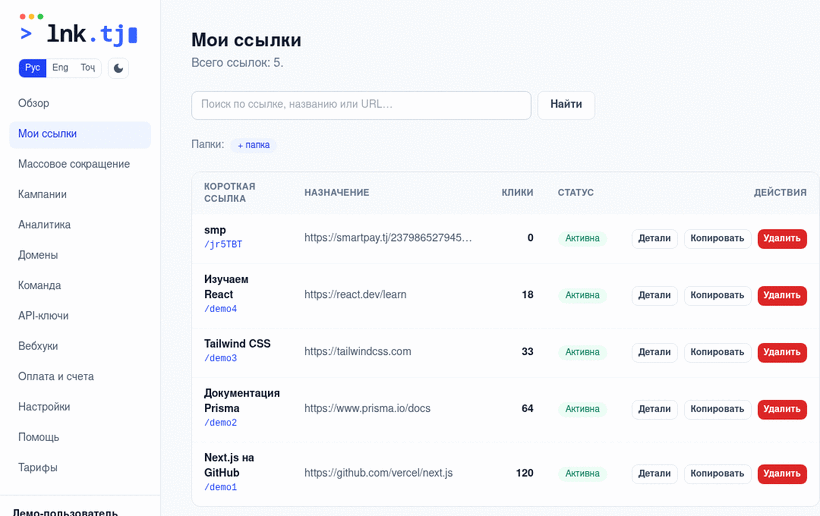The height and width of the screenshot is (516, 820).
Task: Open the /jr5TBT short link
Action: click(x=223, y=244)
